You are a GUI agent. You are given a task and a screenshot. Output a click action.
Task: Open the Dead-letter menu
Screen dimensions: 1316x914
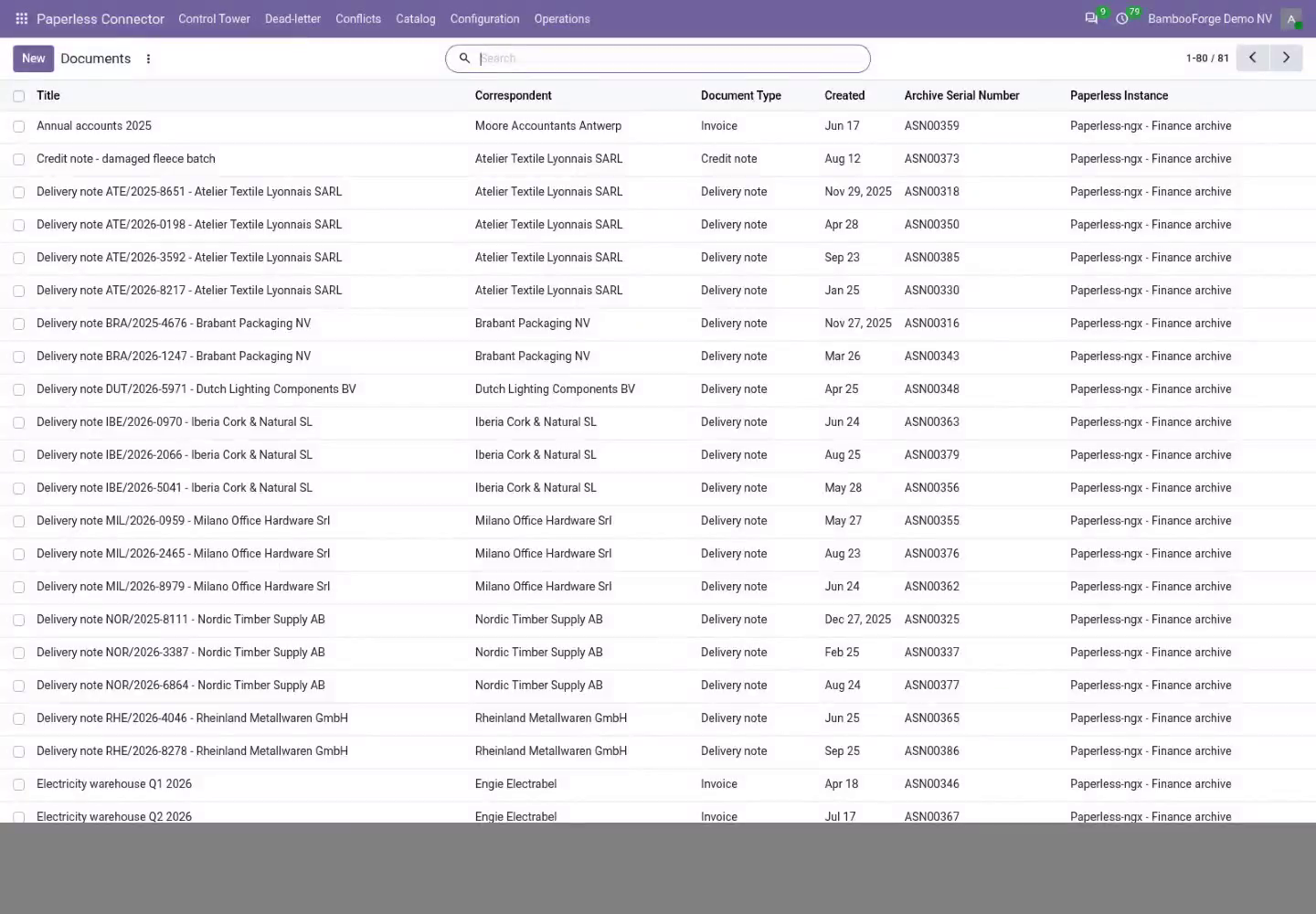(x=292, y=18)
